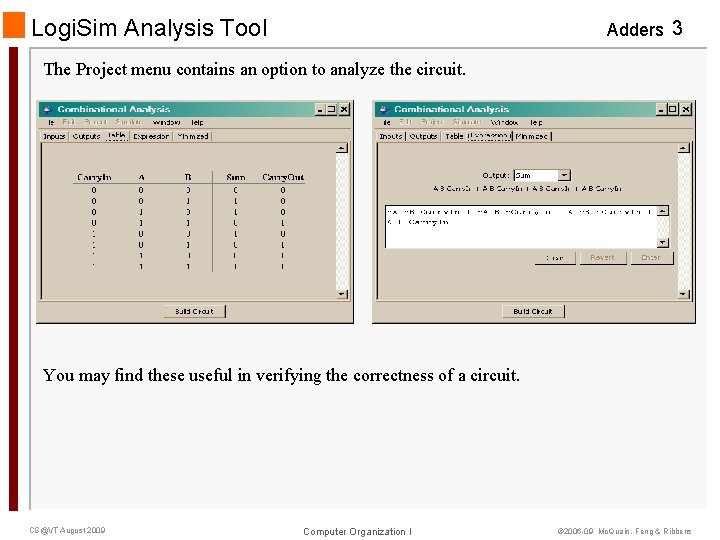The image size is (720, 540).
Task: Minimize the truth-table Combinational Analysis window
Action: point(320,109)
